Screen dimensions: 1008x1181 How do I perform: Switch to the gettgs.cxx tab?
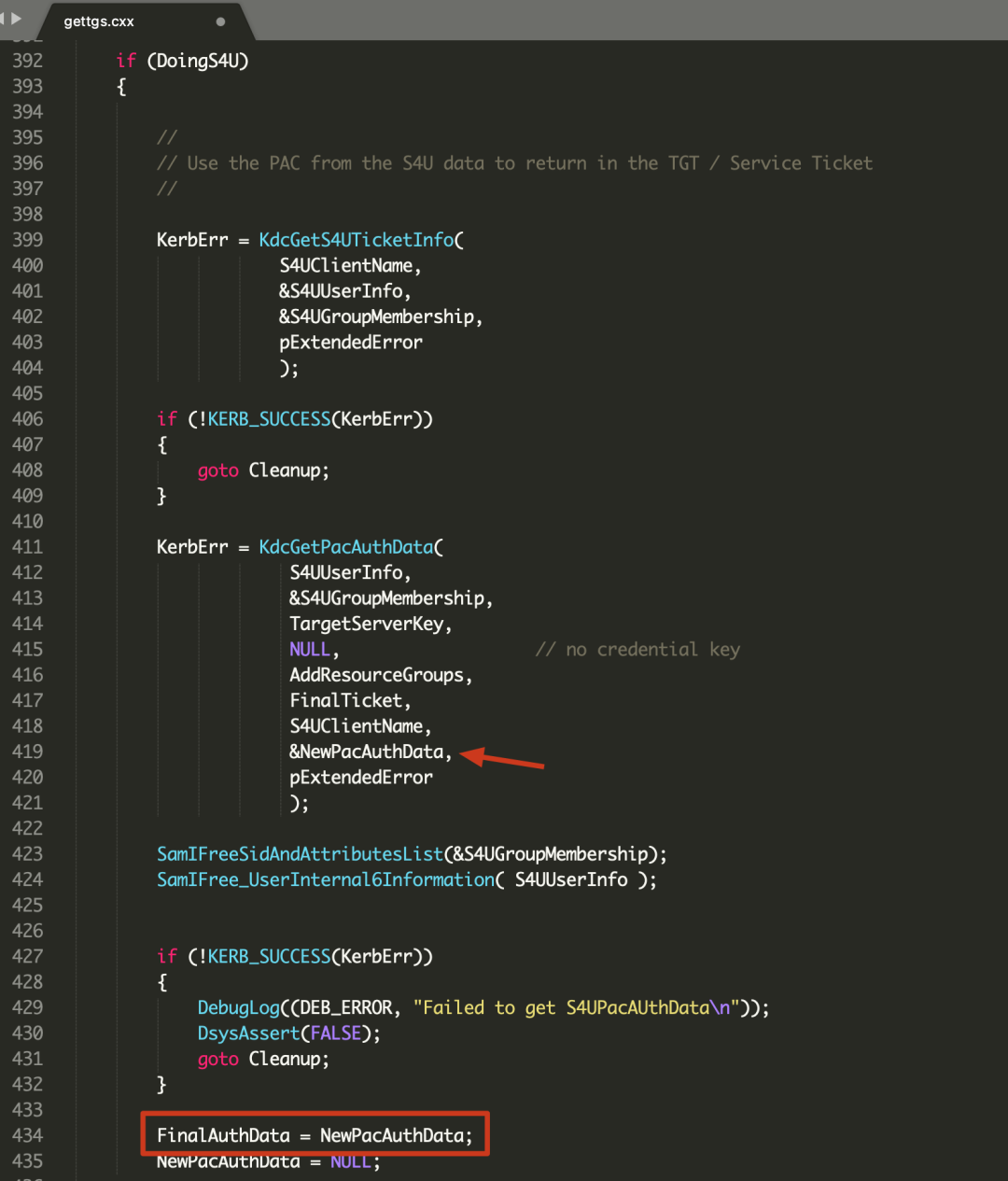coord(99,21)
